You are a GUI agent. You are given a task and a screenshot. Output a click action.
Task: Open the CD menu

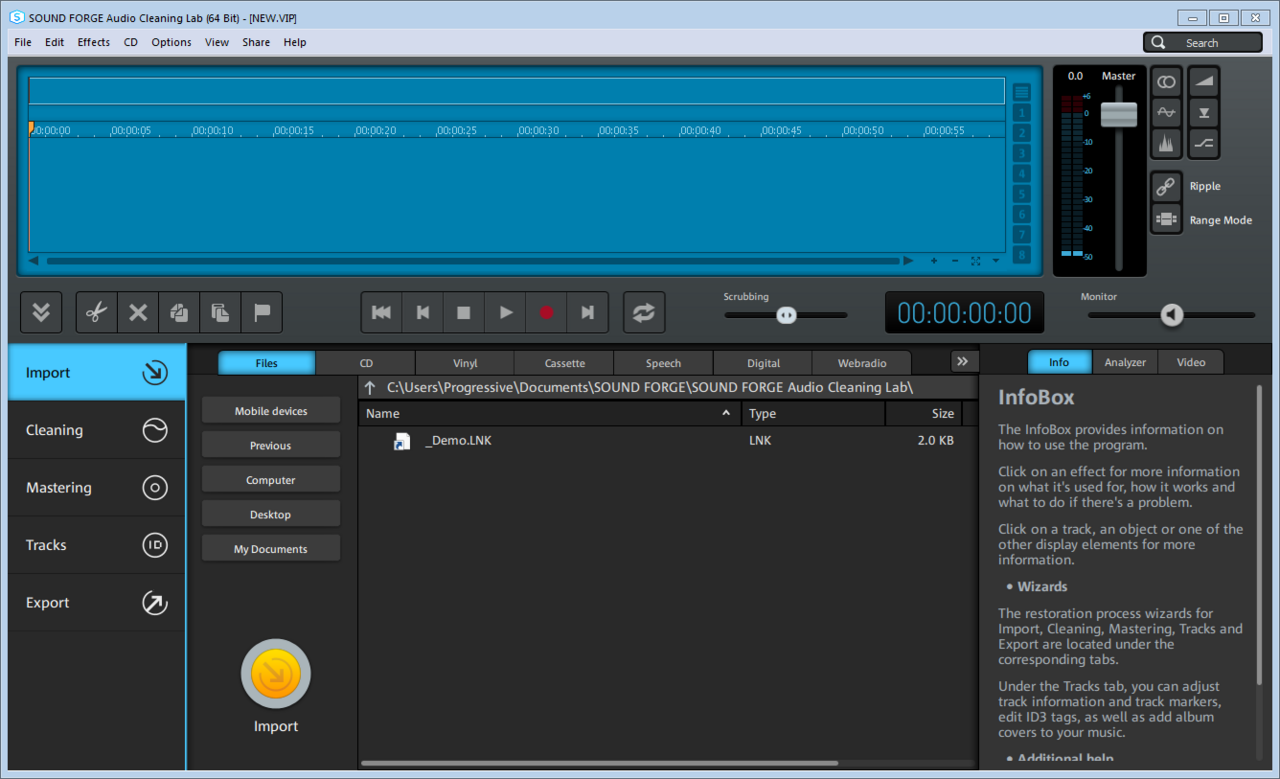[131, 42]
